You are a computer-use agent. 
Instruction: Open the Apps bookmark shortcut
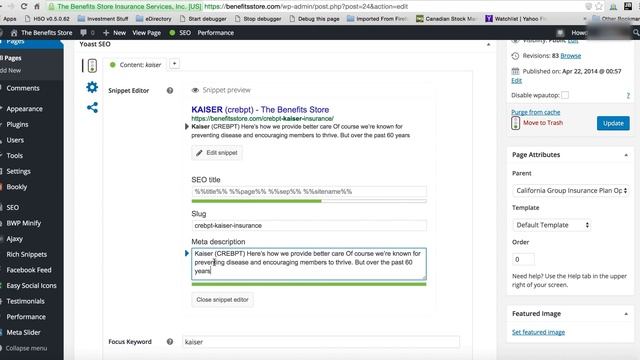coord(9,18)
